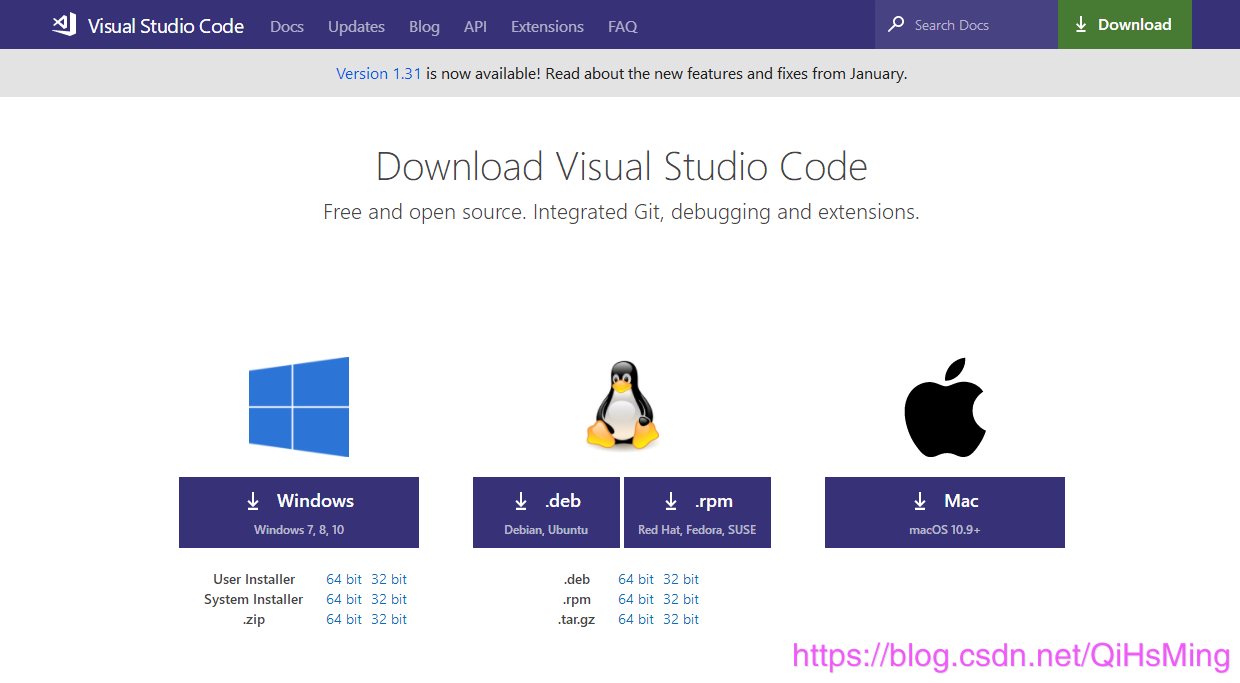Select Linux .deb 64 bit link
The image size is (1240, 683).
tap(636, 579)
